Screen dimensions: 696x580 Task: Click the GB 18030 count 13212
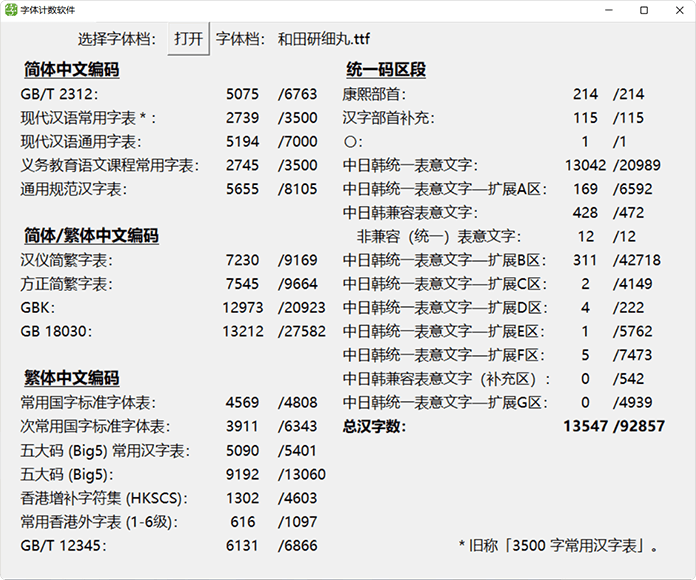243,331
